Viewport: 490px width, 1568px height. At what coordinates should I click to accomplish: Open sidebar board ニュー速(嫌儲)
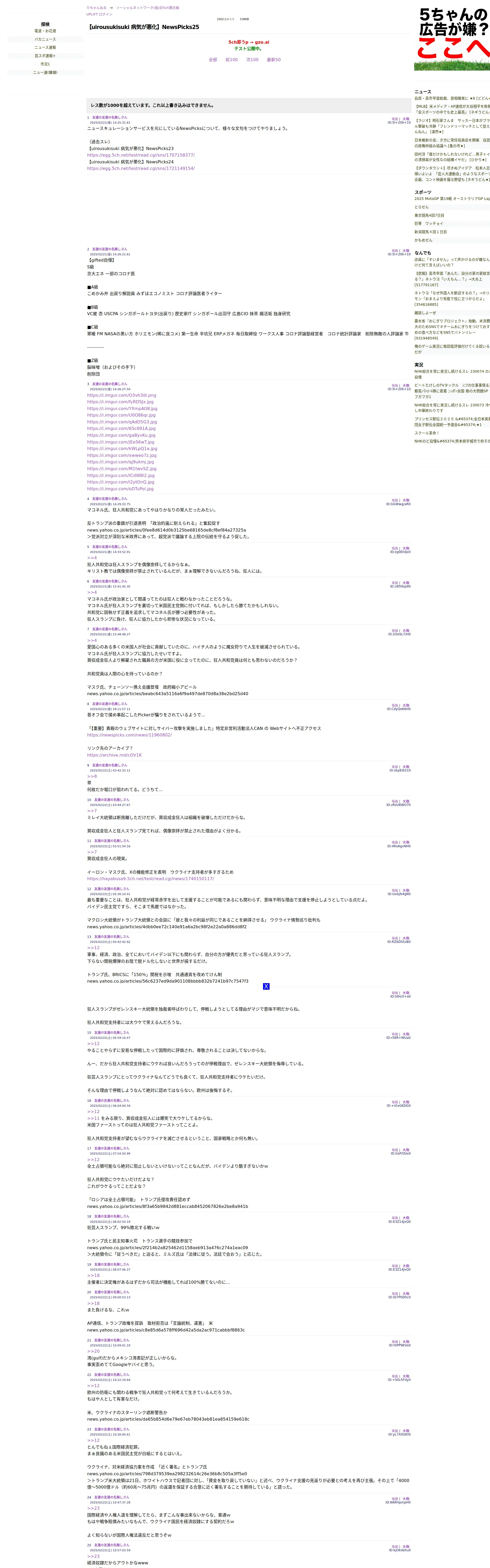click(x=45, y=72)
